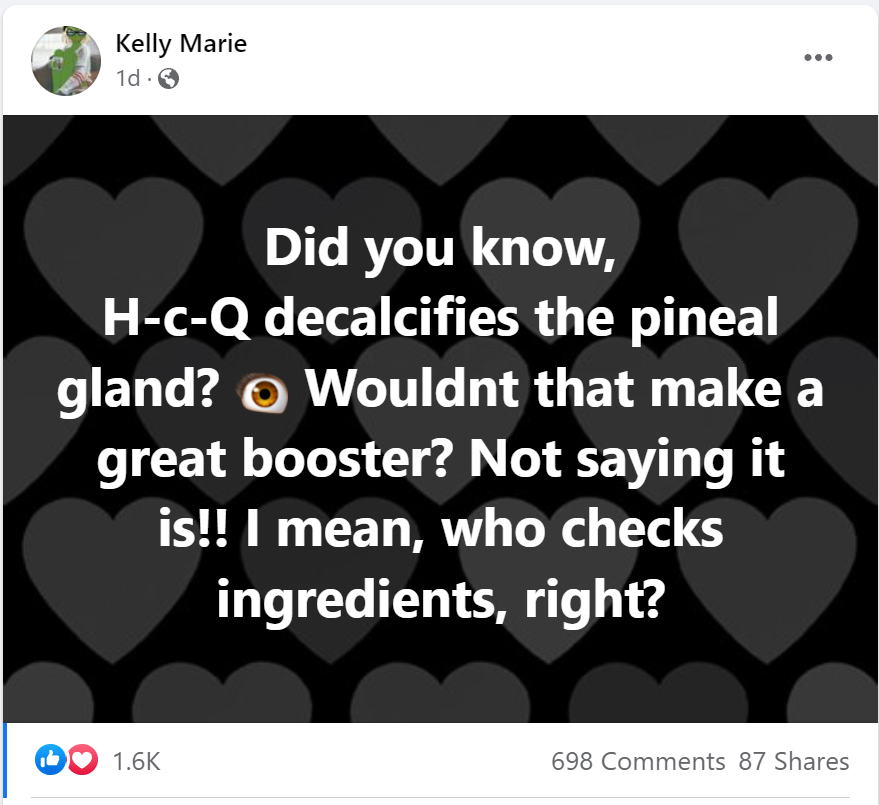Click the globe Public audience icon

click(169, 78)
